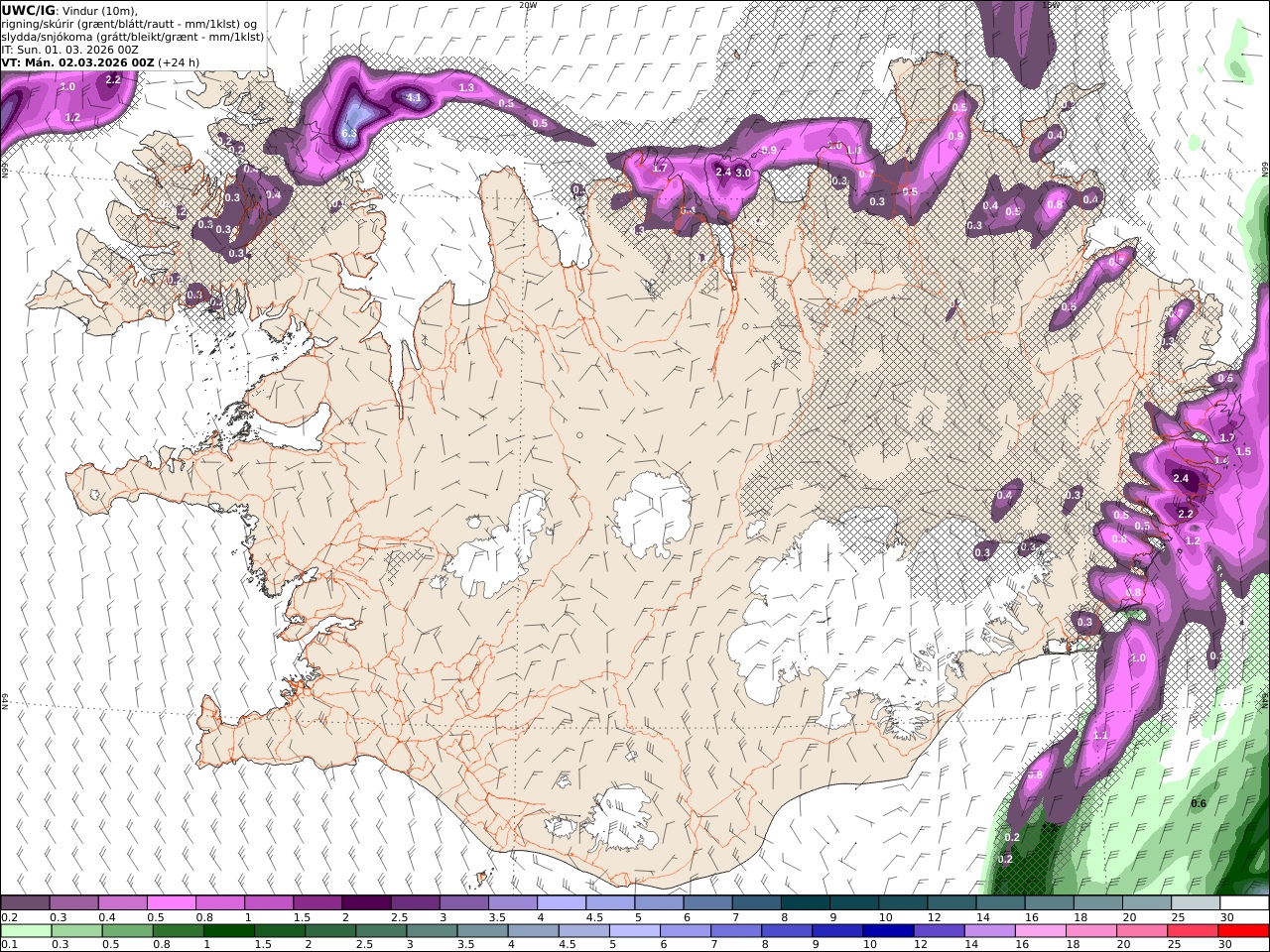Click the pale green 0.1 swatch starting the bottom legend row
Viewport: 1270px width, 952px height.
pyautogui.click(x=27, y=931)
